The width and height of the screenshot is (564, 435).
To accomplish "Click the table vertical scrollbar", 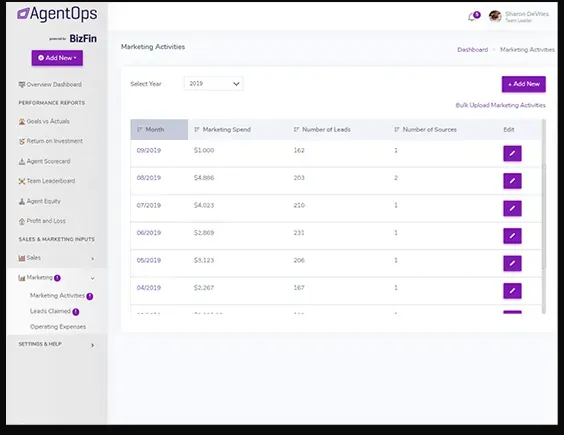I will pos(544,216).
